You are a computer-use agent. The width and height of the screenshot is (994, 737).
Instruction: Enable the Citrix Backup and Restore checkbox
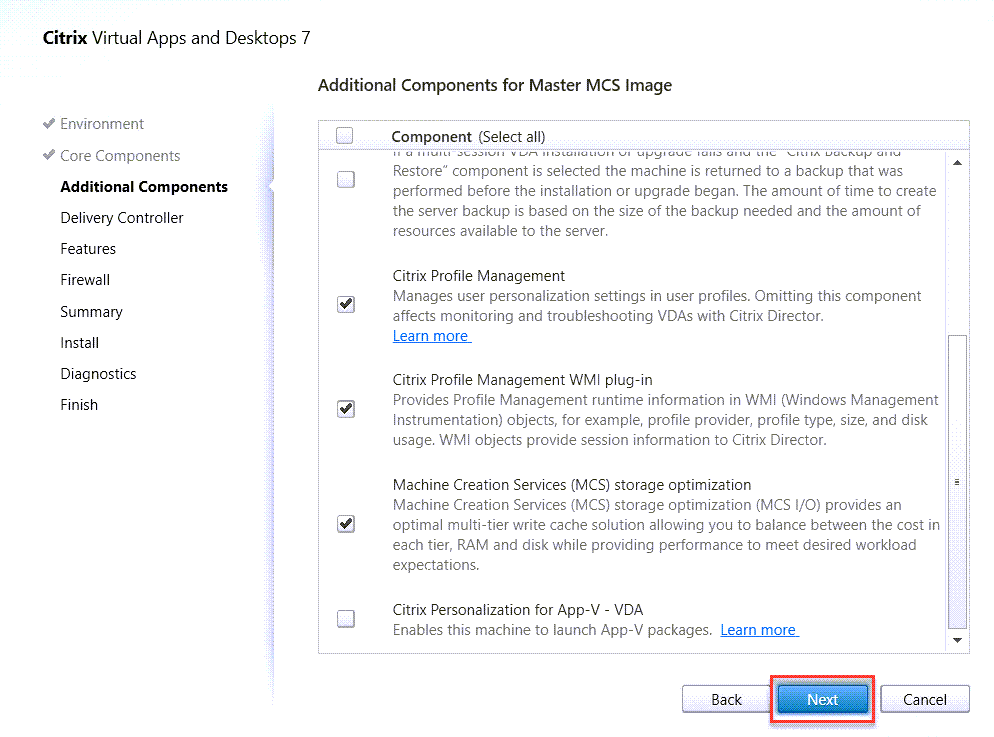[x=346, y=180]
